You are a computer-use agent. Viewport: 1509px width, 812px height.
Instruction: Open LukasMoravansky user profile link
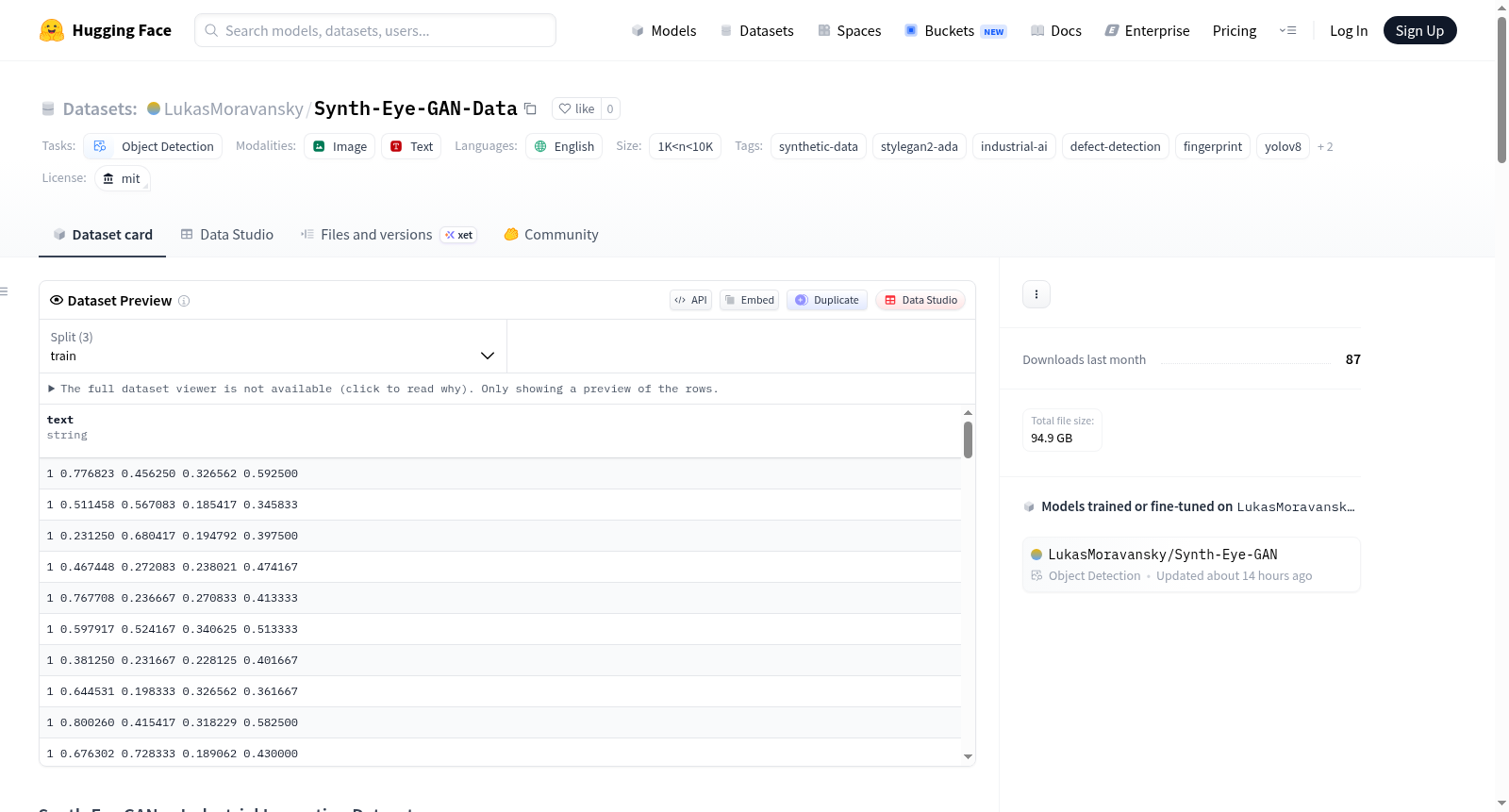click(233, 109)
